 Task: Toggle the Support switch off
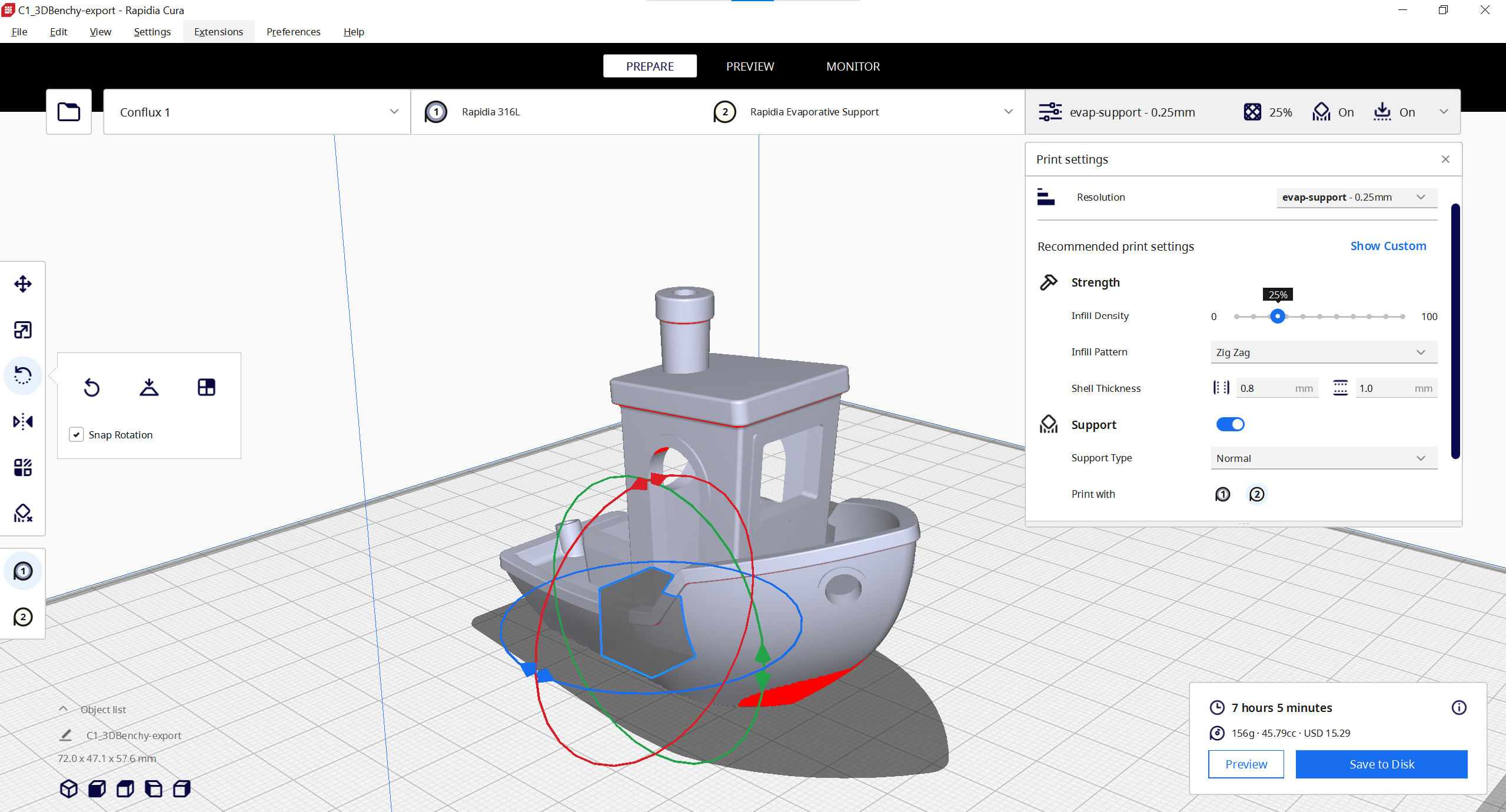[1230, 424]
